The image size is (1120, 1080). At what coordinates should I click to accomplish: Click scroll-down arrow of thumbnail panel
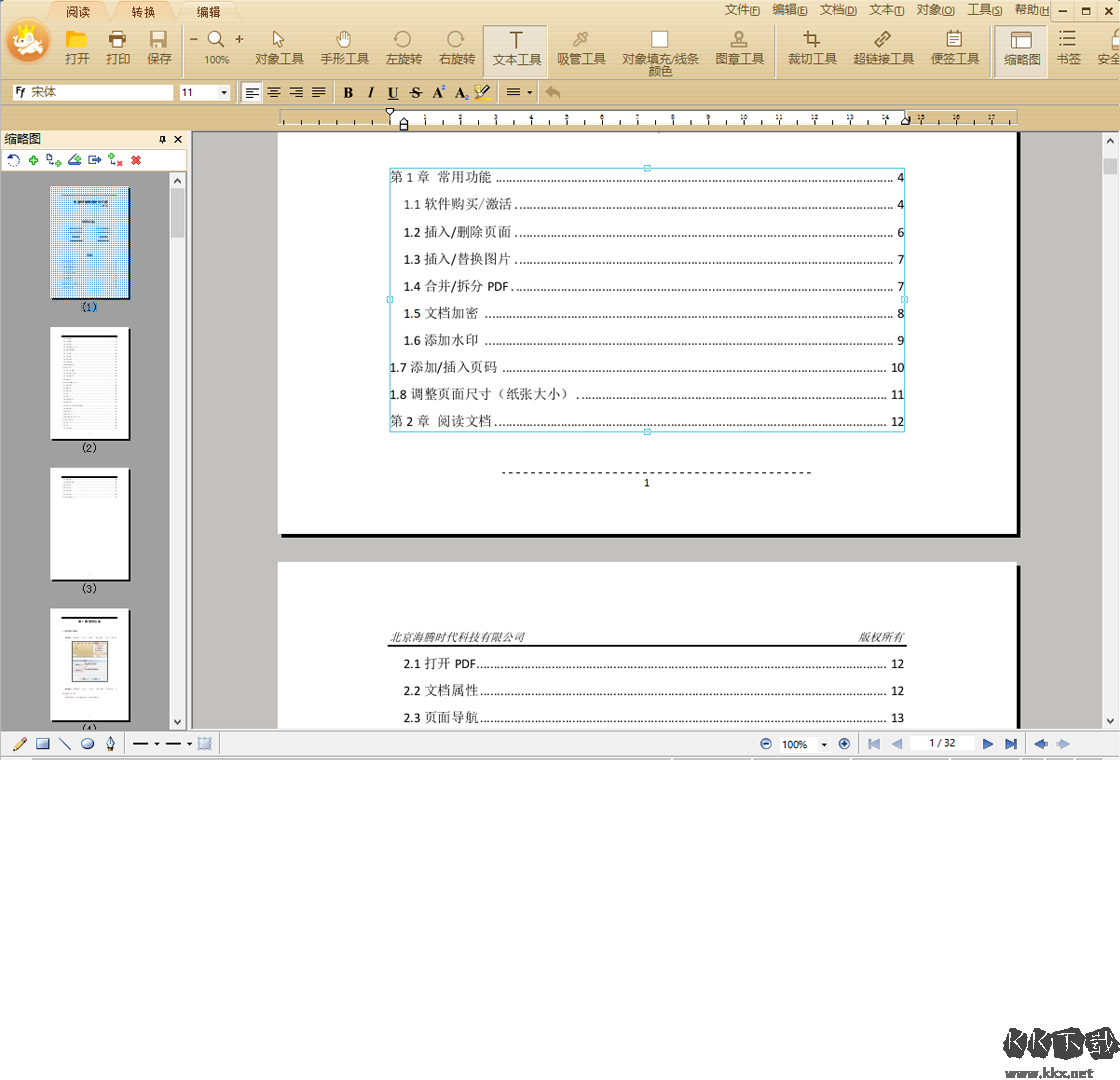point(178,722)
